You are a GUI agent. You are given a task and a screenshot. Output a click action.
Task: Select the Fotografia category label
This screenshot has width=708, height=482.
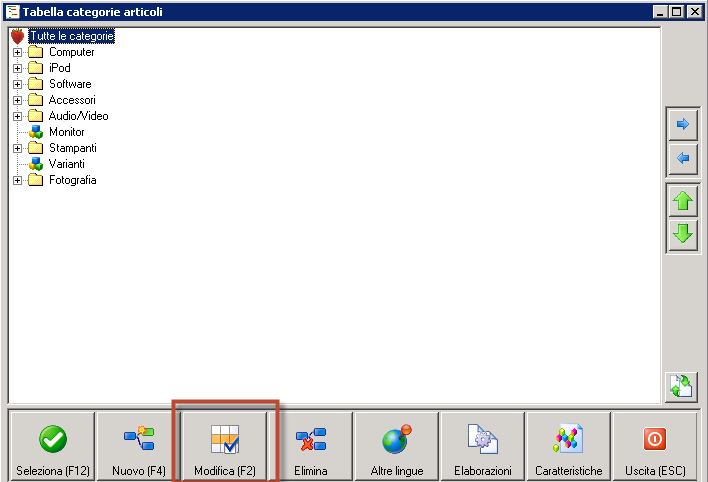pyautogui.click(x=73, y=180)
